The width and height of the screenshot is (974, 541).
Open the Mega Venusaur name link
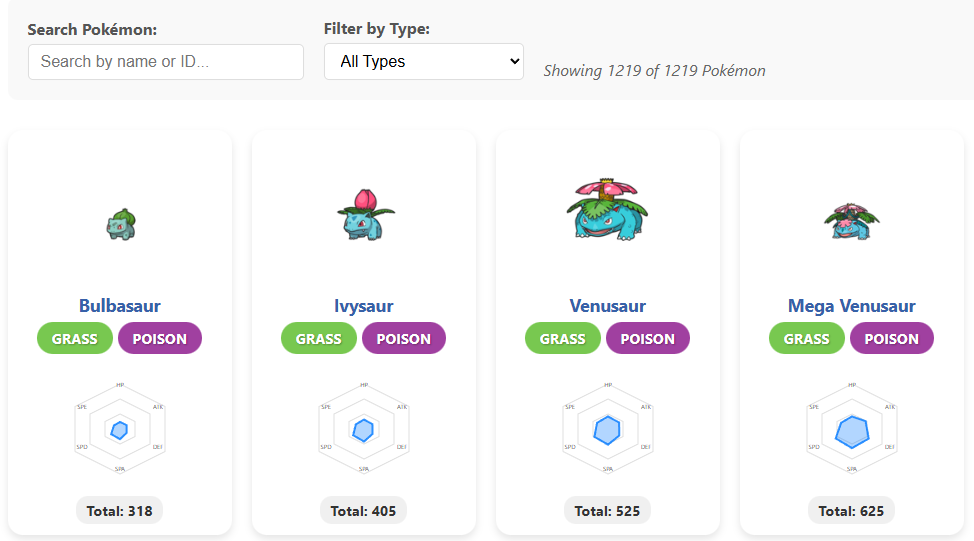852,306
